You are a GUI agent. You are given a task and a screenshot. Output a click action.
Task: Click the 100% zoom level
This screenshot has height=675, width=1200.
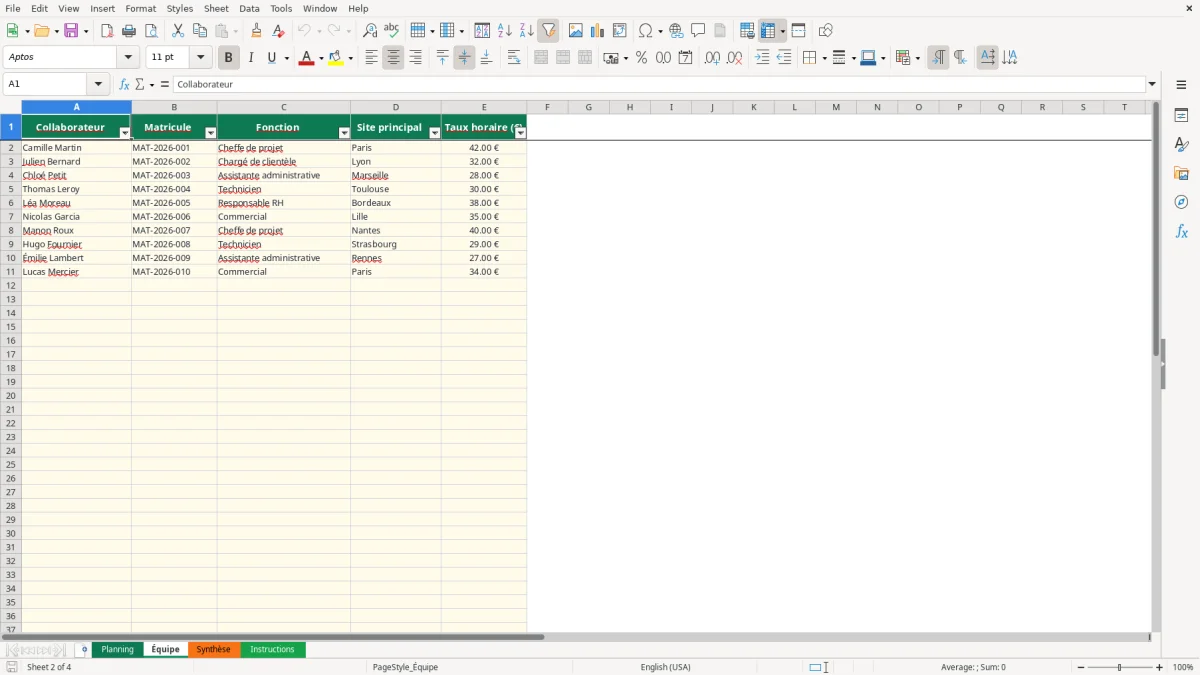tap(1183, 667)
